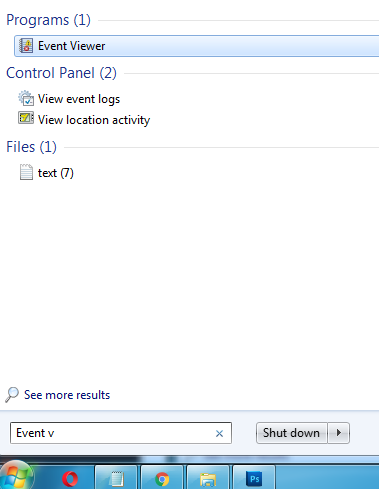Open the Event Viewer program result

[197, 46]
